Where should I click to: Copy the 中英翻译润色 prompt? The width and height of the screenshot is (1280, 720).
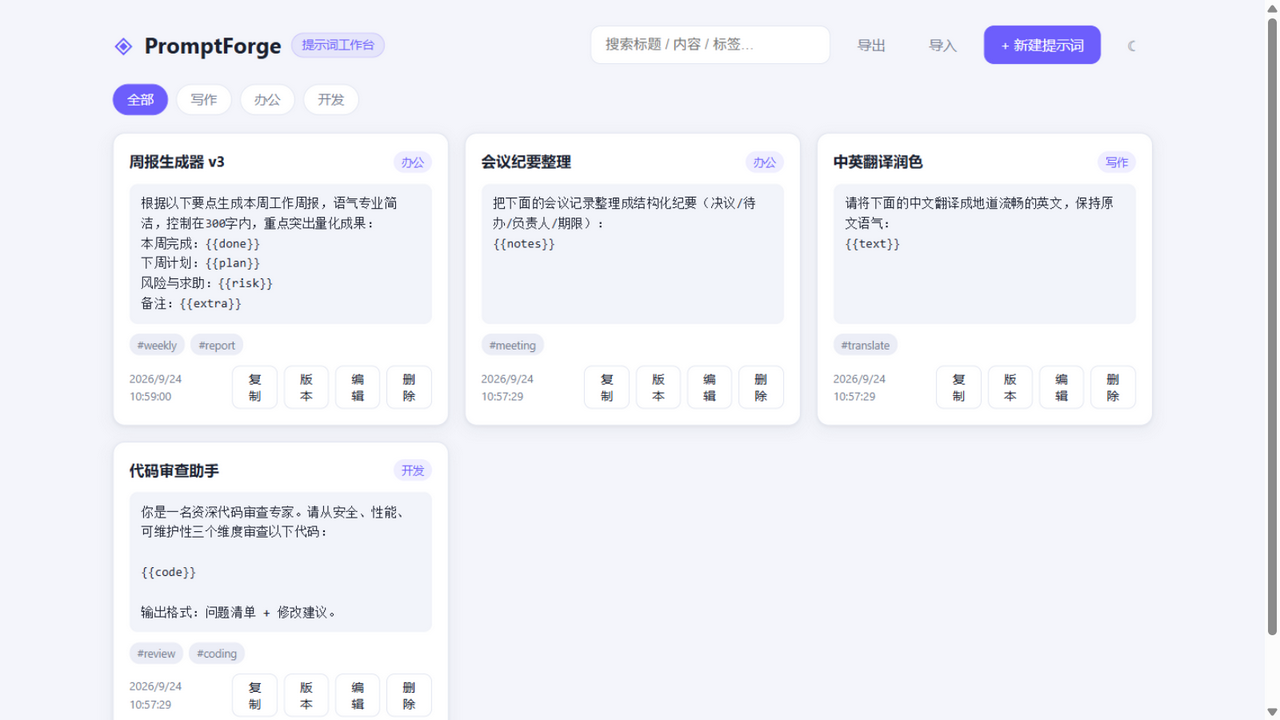959,387
